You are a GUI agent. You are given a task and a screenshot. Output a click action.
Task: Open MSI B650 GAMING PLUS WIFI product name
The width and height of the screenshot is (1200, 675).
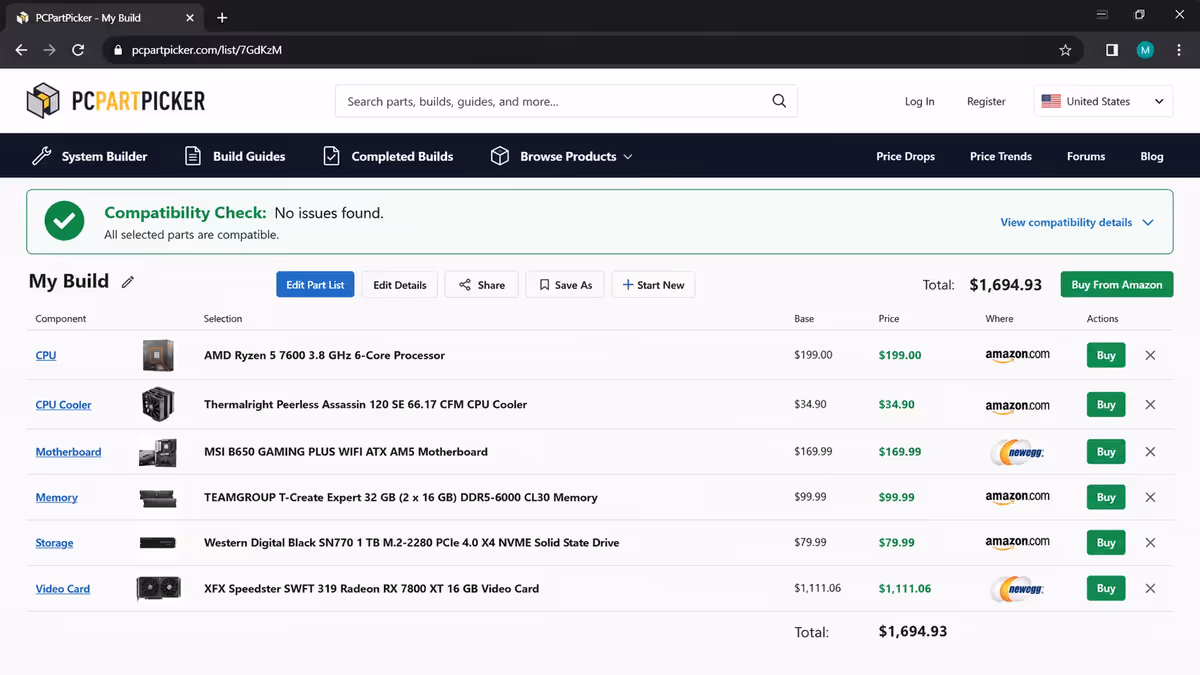click(346, 452)
